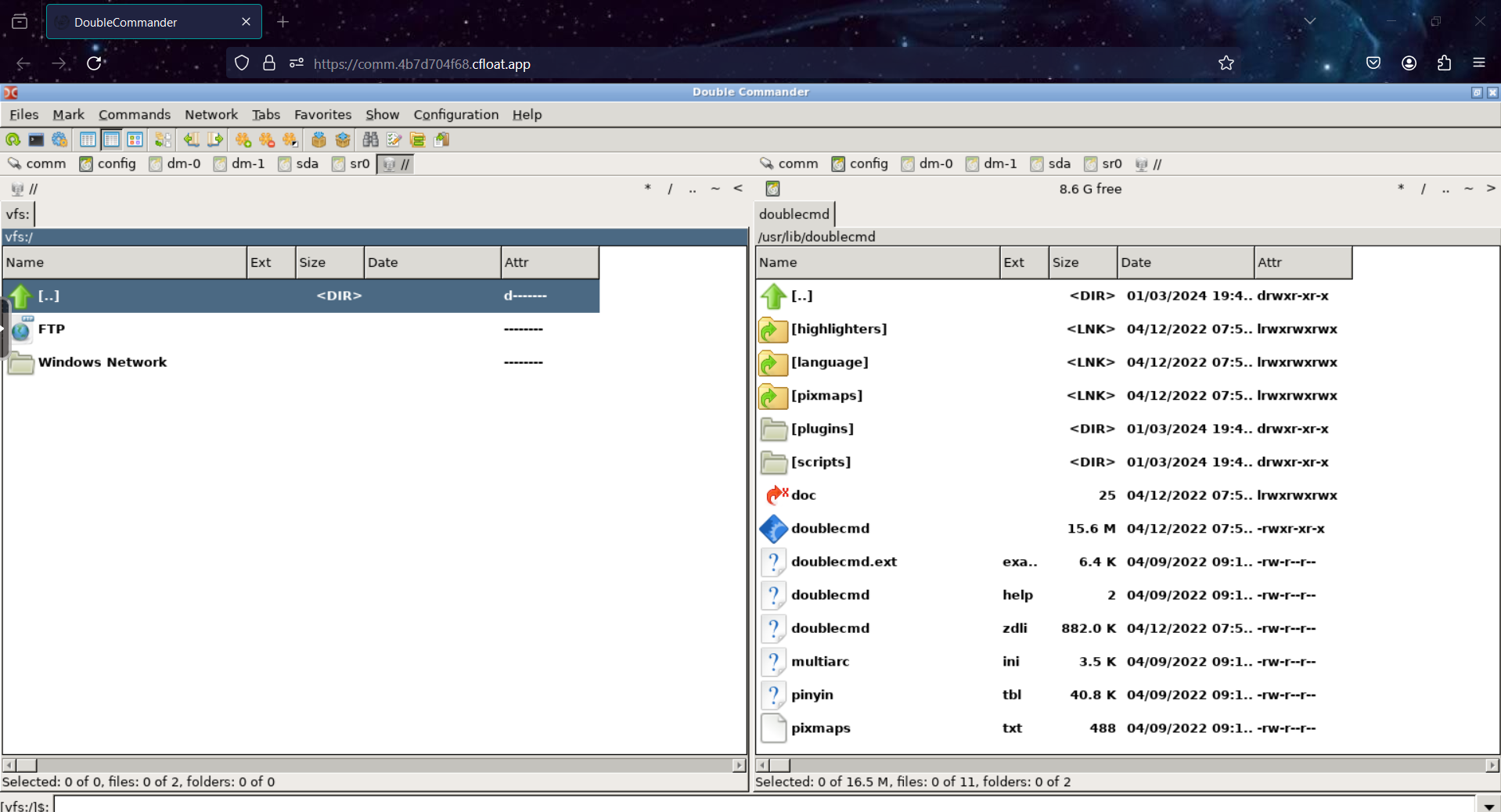Image resolution: width=1501 pixels, height=812 pixels.
Task: Open Search with binoculars icon
Action: click(x=370, y=139)
